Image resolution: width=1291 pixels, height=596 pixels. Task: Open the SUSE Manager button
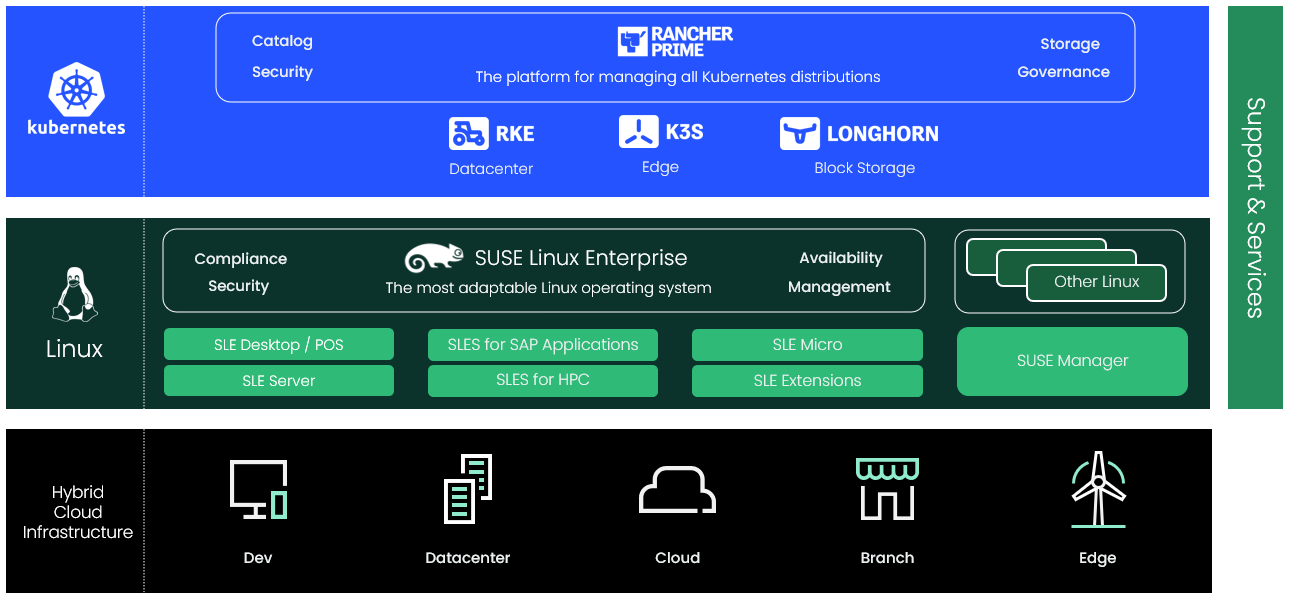(x=1072, y=361)
